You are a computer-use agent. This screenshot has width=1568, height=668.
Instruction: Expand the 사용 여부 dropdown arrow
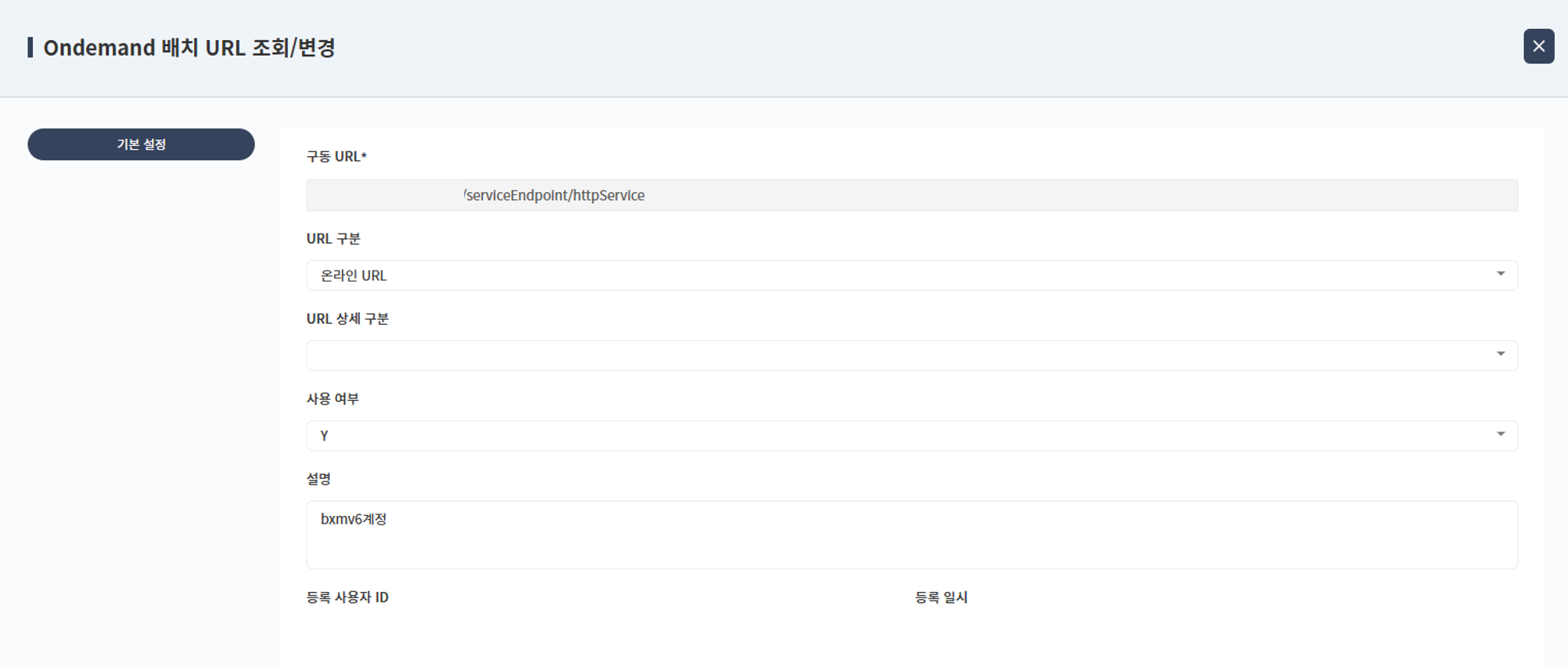[1500, 434]
